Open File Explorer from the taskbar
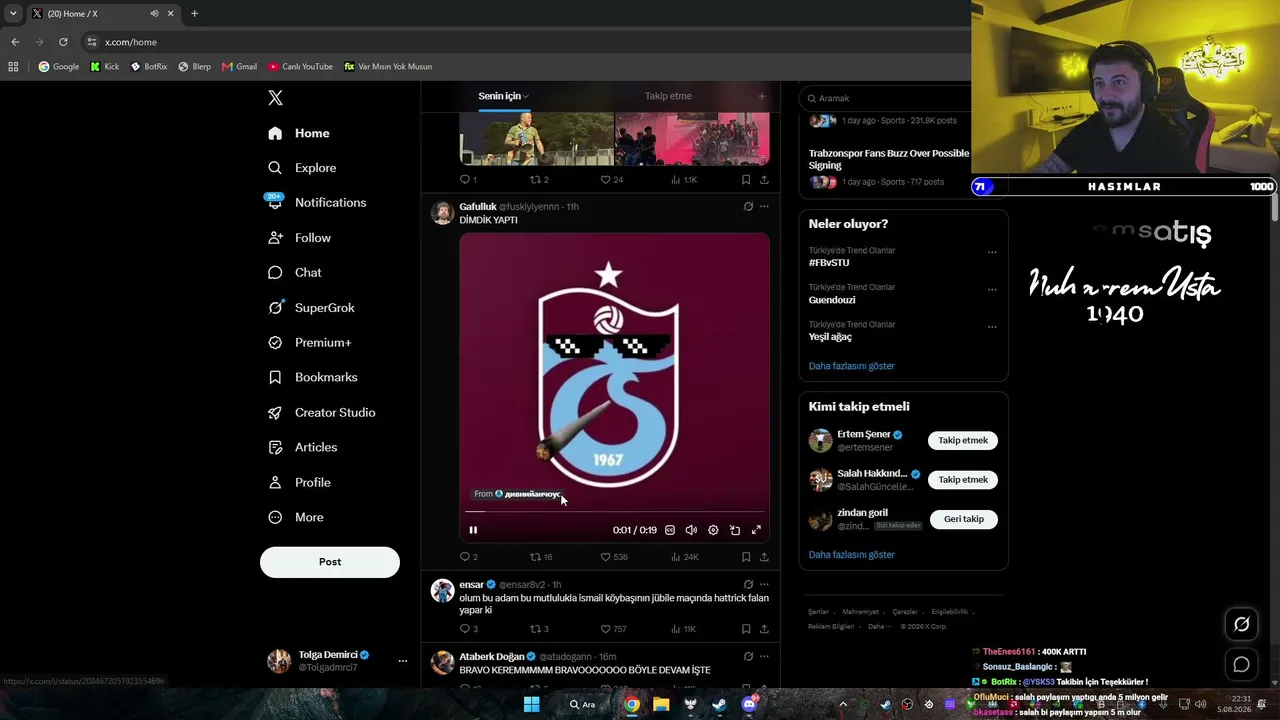This screenshot has width=1280, height=720. pyautogui.click(x=661, y=704)
